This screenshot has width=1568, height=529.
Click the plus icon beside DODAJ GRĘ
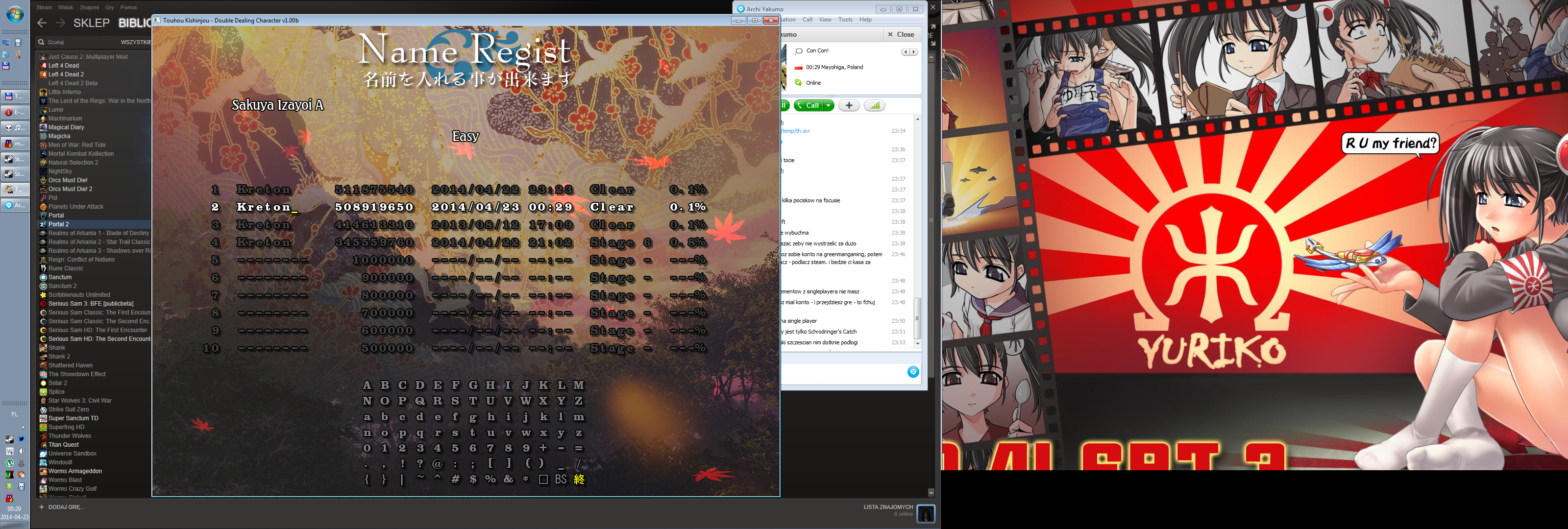[x=41, y=506]
